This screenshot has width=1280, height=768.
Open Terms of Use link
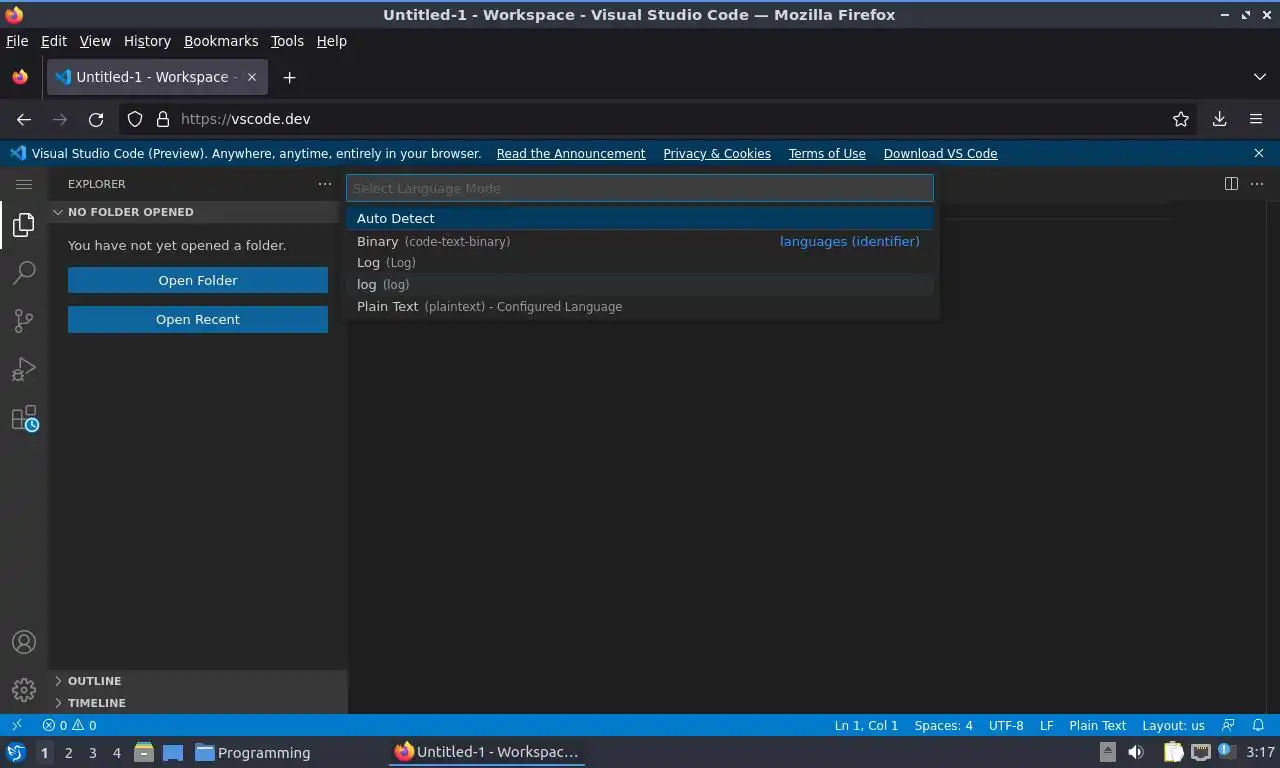[x=827, y=153]
